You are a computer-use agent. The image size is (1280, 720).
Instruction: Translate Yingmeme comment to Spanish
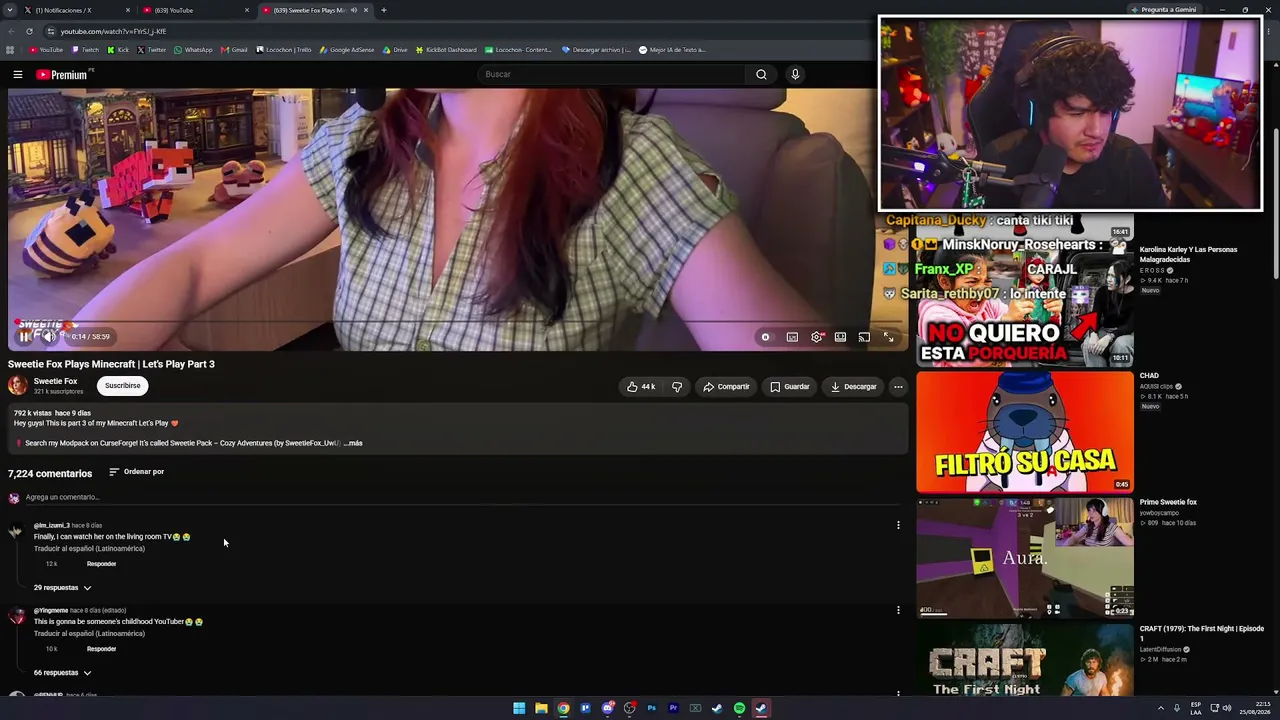pos(89,634)
